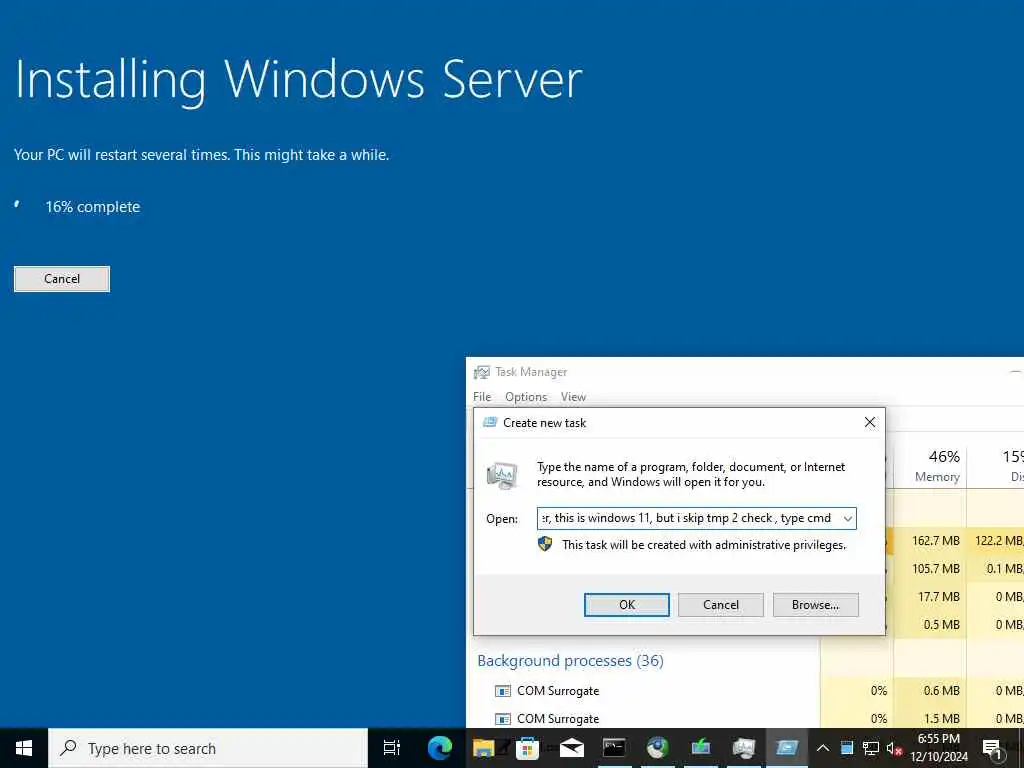This screenshot has width=1024, height=768.
Task: Click the Browse... button
Action: [x=815, y=605]
